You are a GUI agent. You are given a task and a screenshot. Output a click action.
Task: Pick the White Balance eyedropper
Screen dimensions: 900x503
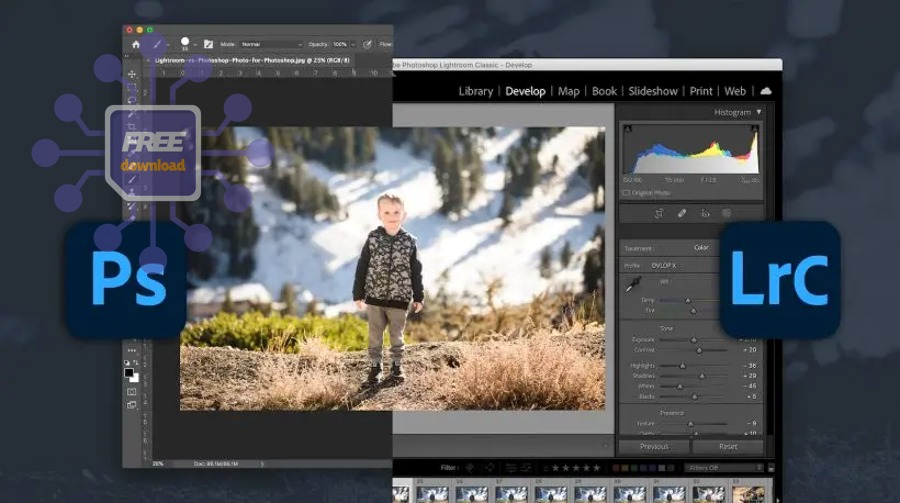(x=633, y=284)
